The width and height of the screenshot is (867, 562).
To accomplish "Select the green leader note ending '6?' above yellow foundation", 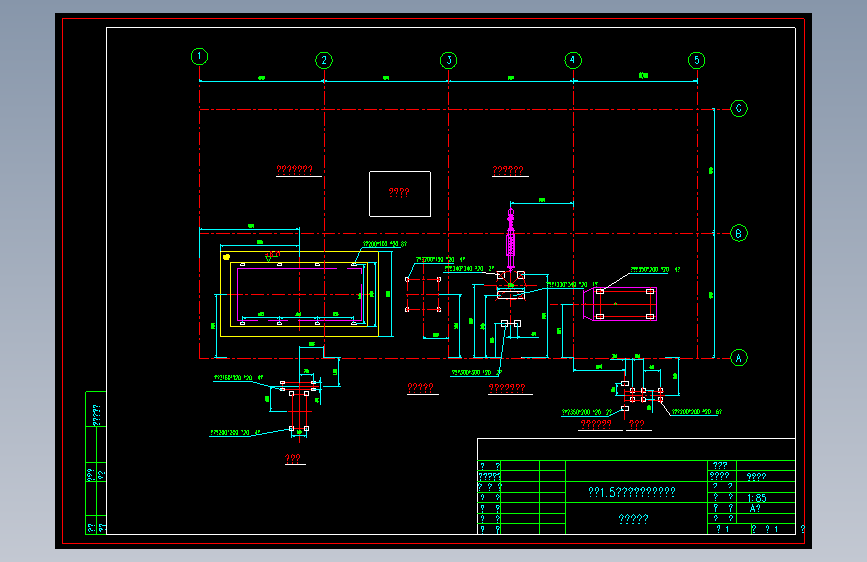I will (385, 244).
